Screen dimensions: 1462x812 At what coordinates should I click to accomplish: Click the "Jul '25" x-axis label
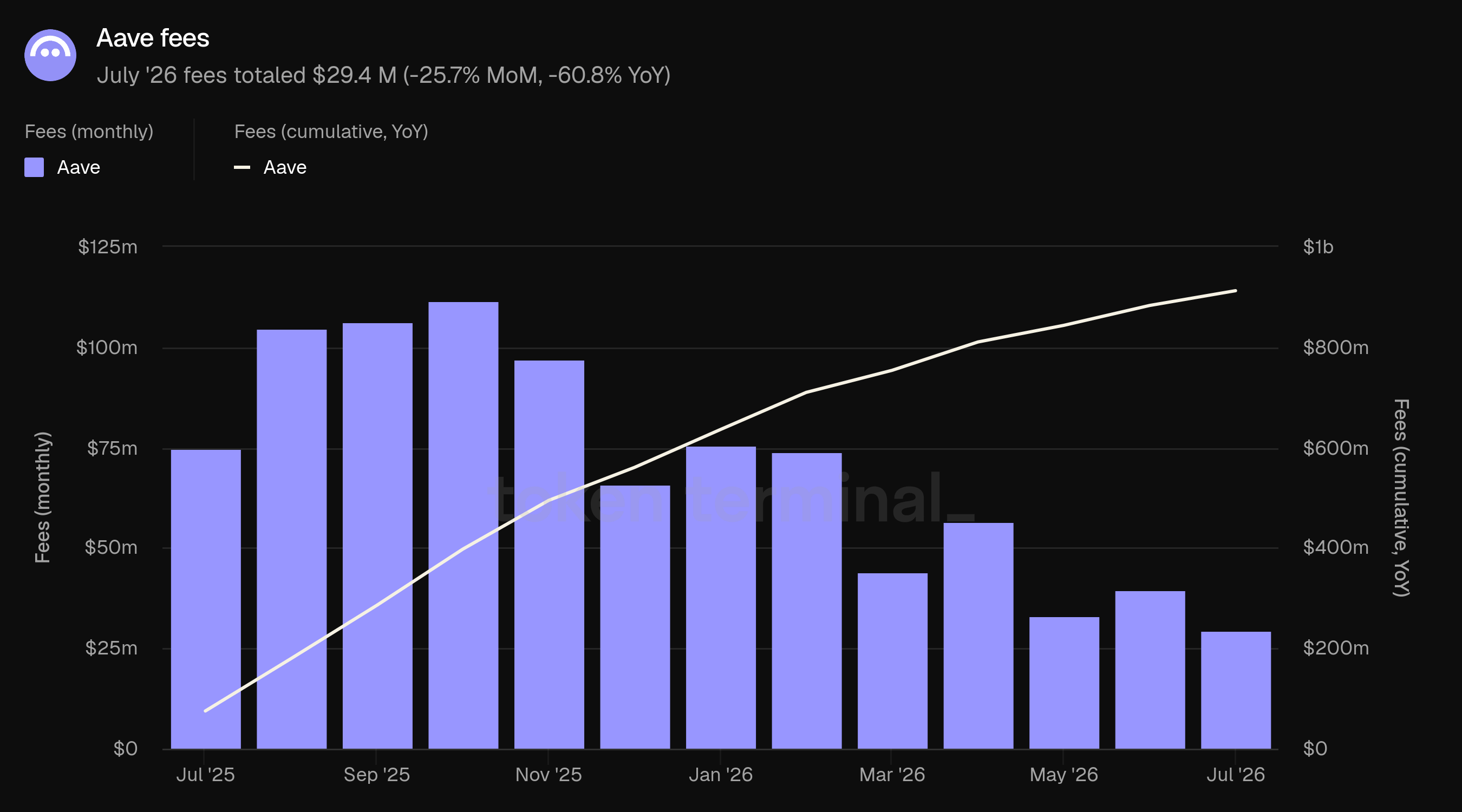pos(205,775)
